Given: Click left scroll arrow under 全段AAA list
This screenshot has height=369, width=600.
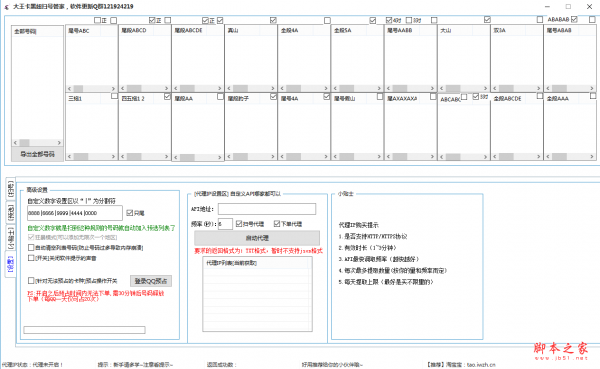Looking at the screenshot, I should click(548, 157).
